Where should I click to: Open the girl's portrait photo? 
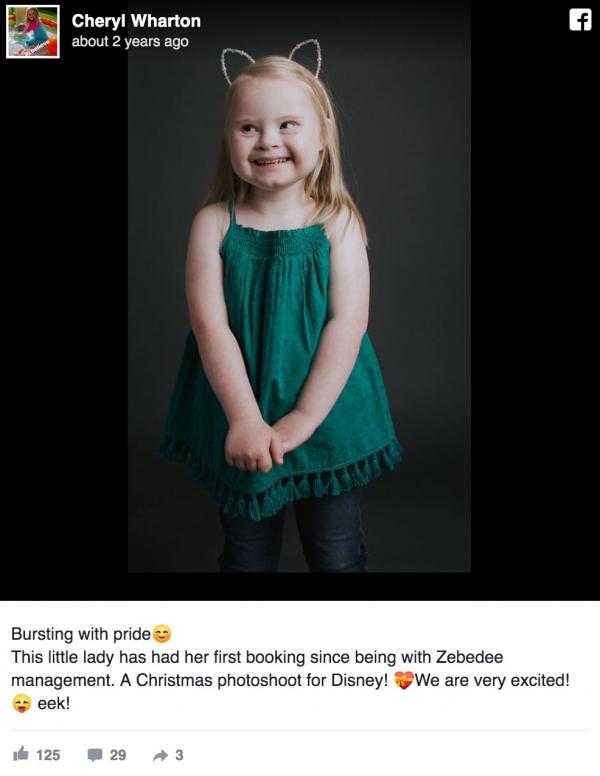tap(300, 286)
